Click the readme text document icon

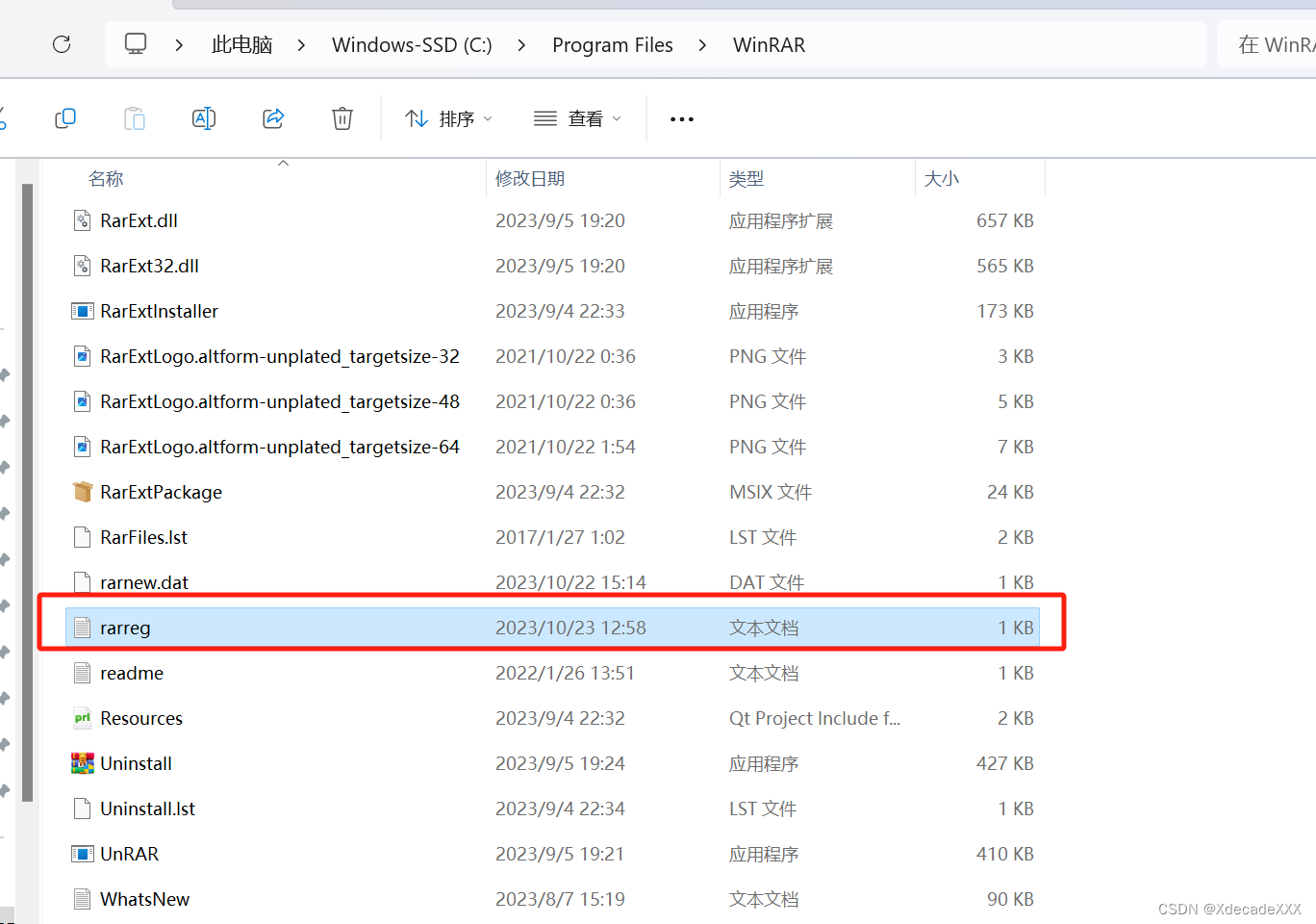83,673
